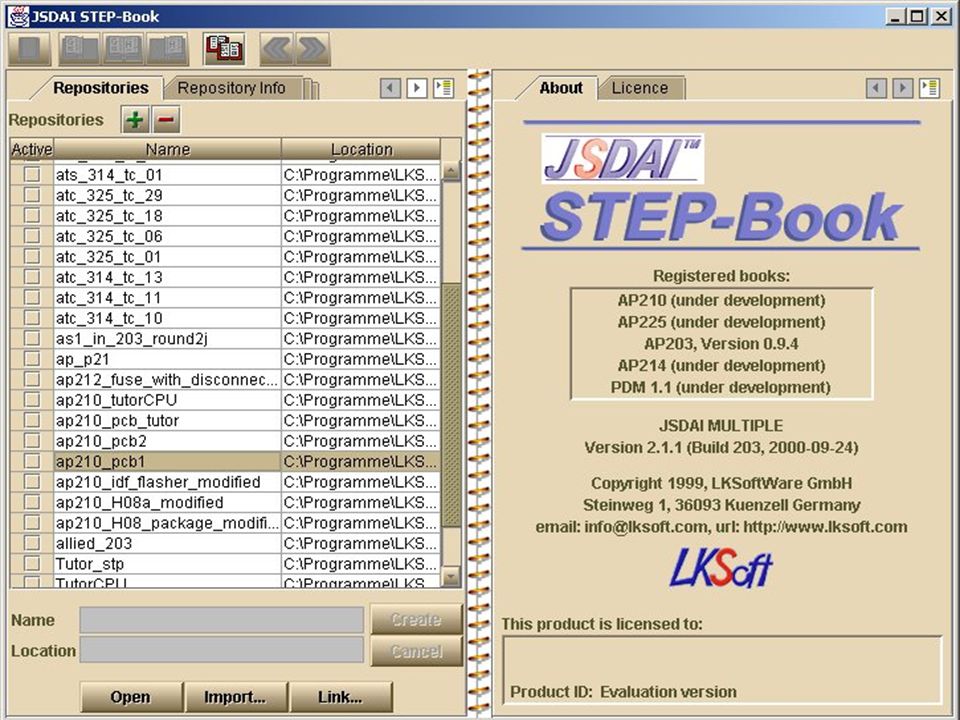
Task: Maximize the JSDAI STEP-Book window
Action: [918, 17]
